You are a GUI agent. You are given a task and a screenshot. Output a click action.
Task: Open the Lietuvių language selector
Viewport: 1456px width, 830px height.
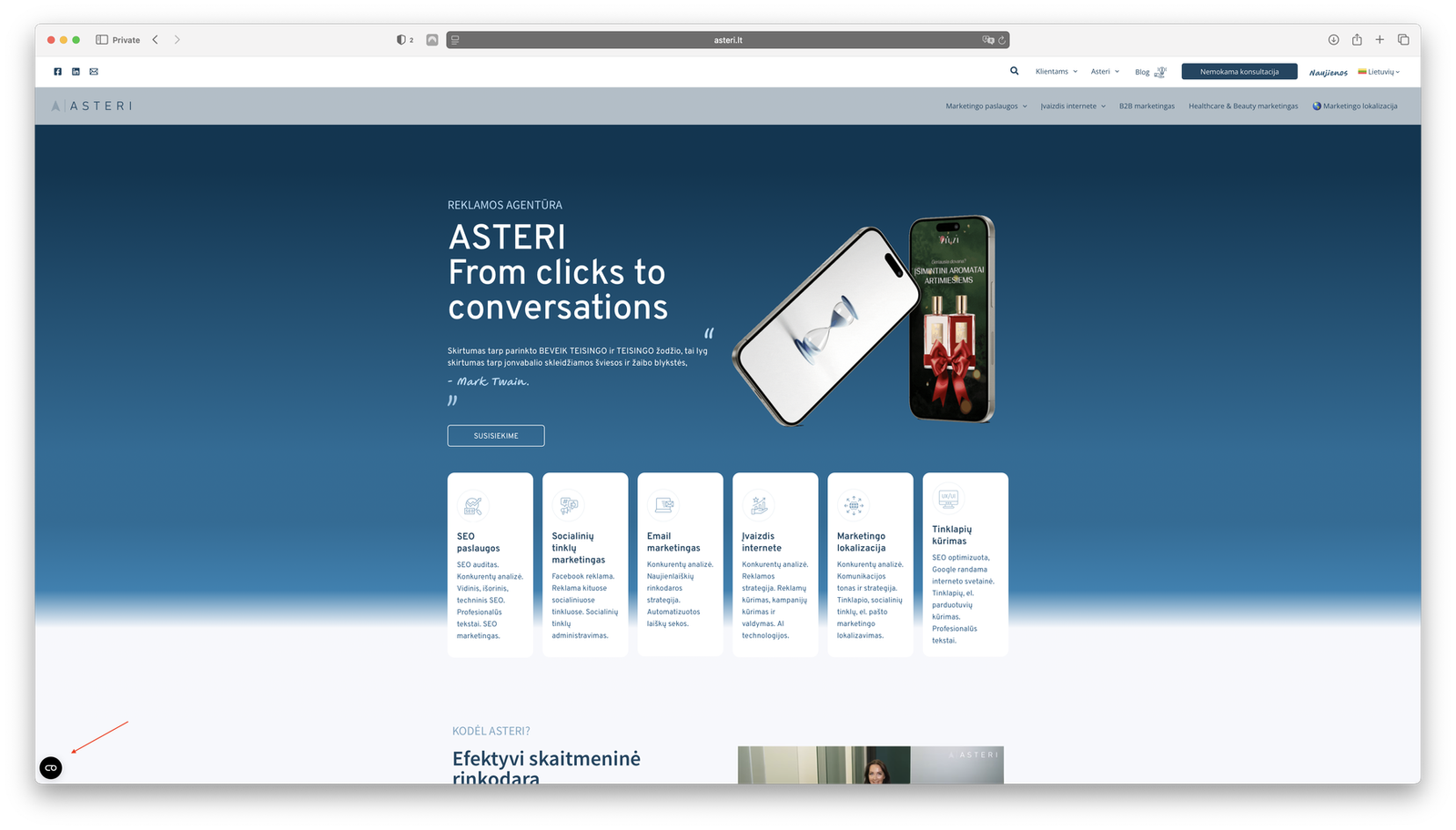pyautogui.click(x=1379, y=71)
